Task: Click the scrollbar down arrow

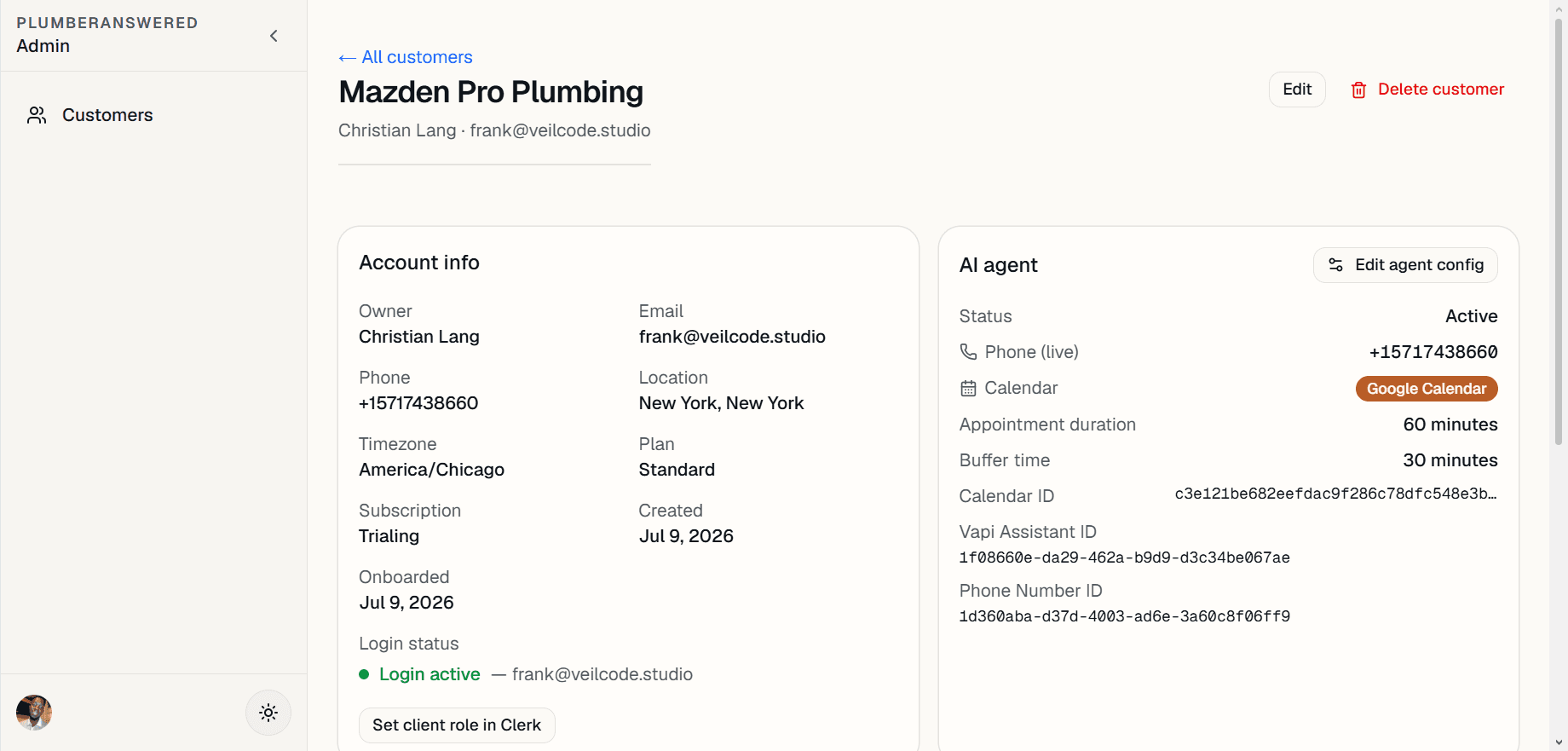Action: tap(1559, 742)
